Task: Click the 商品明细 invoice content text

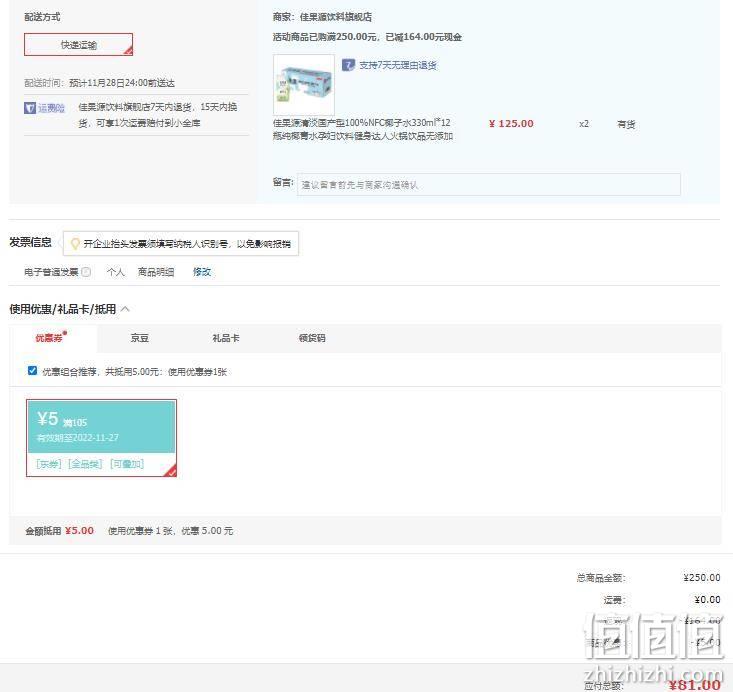Action: pos(156,272)
